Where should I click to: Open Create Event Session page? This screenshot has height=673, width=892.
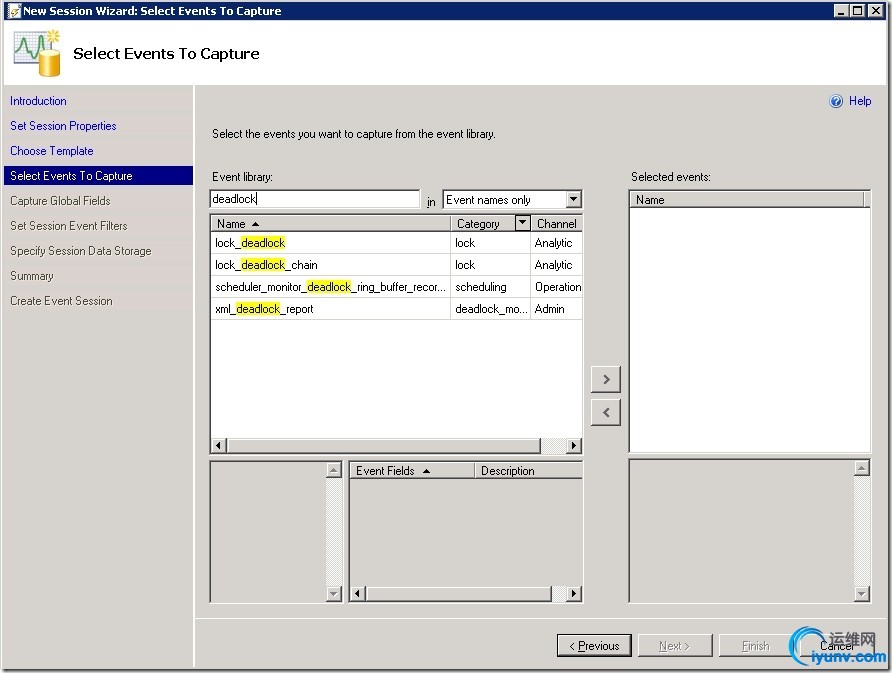pyautogui.click(x=61, y=301)
